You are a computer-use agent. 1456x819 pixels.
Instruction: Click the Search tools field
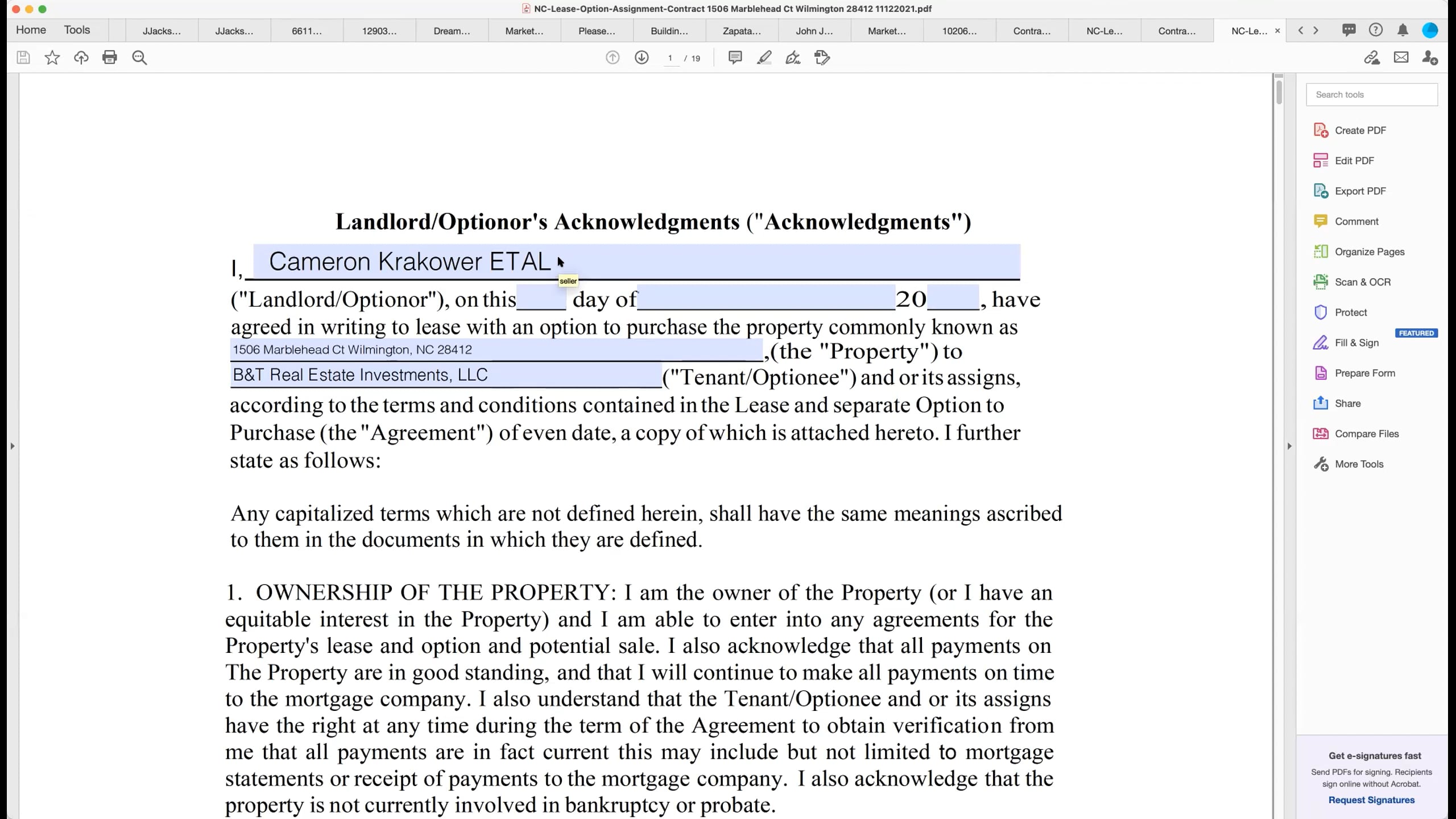(x=1372, y=94)
